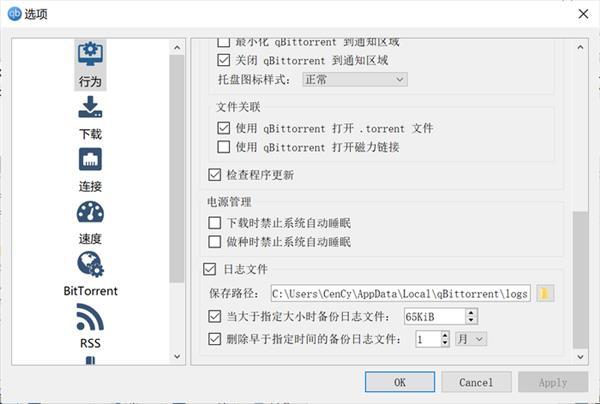Open the BitTorrent globe settings icon
This screenshot has height=404, width=600.
(90, 264)
